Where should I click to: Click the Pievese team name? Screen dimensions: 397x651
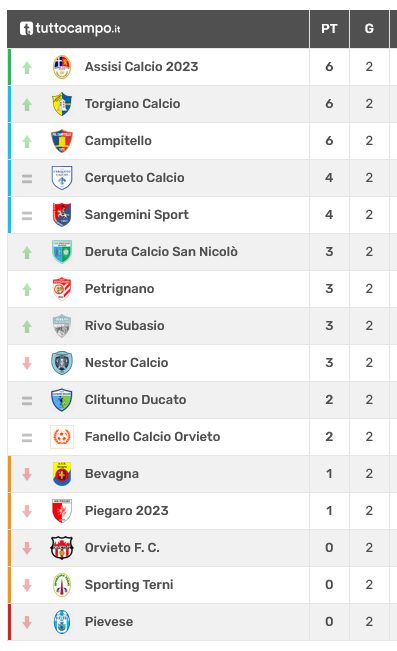[109, 622]
